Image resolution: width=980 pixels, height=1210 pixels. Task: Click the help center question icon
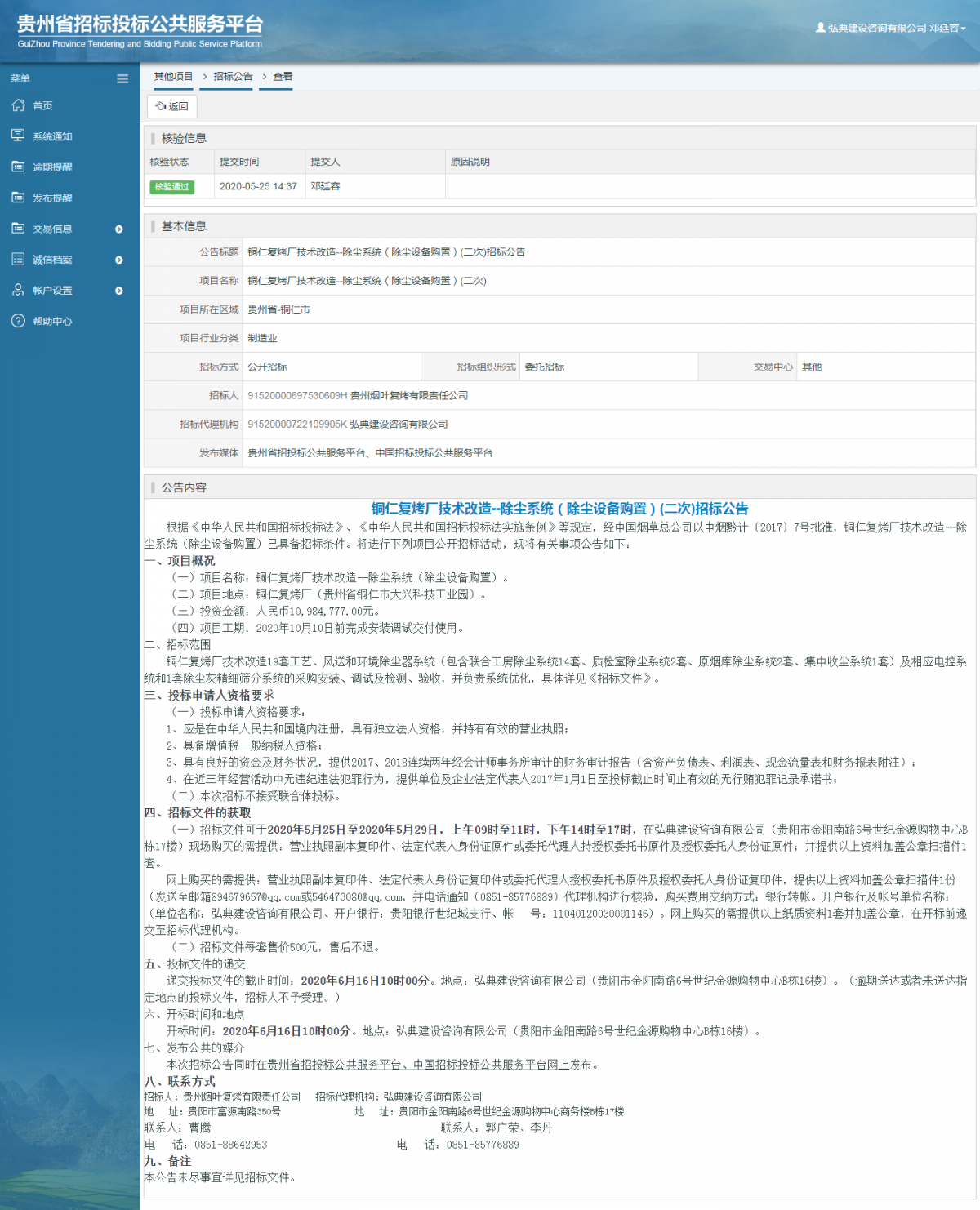click(18, 321)
